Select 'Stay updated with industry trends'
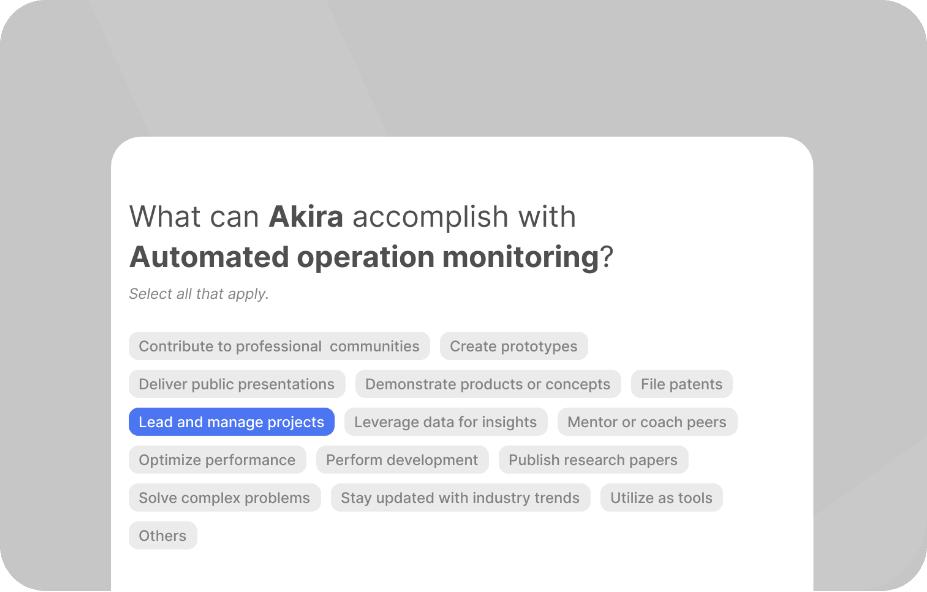Viewport: 927px width, 592px height. point(460,498)
